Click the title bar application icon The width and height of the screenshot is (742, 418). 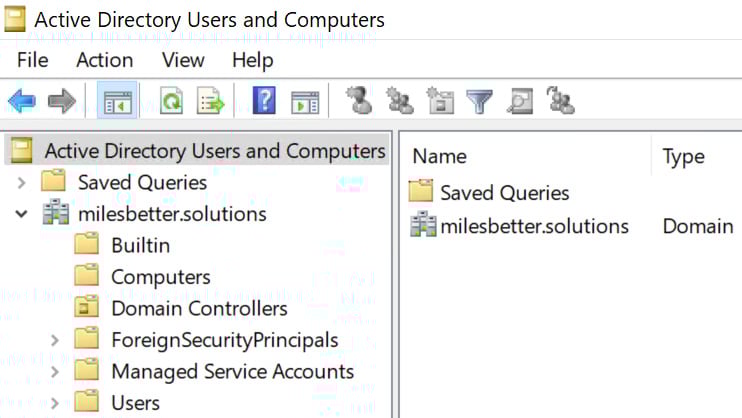click(15, 19)
